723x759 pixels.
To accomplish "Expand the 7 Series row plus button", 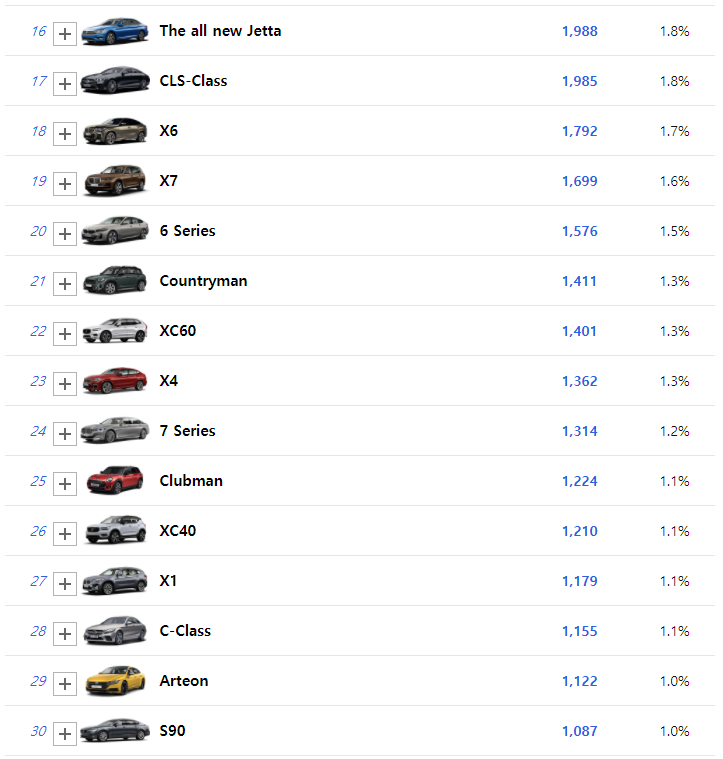I will (65, 434).
